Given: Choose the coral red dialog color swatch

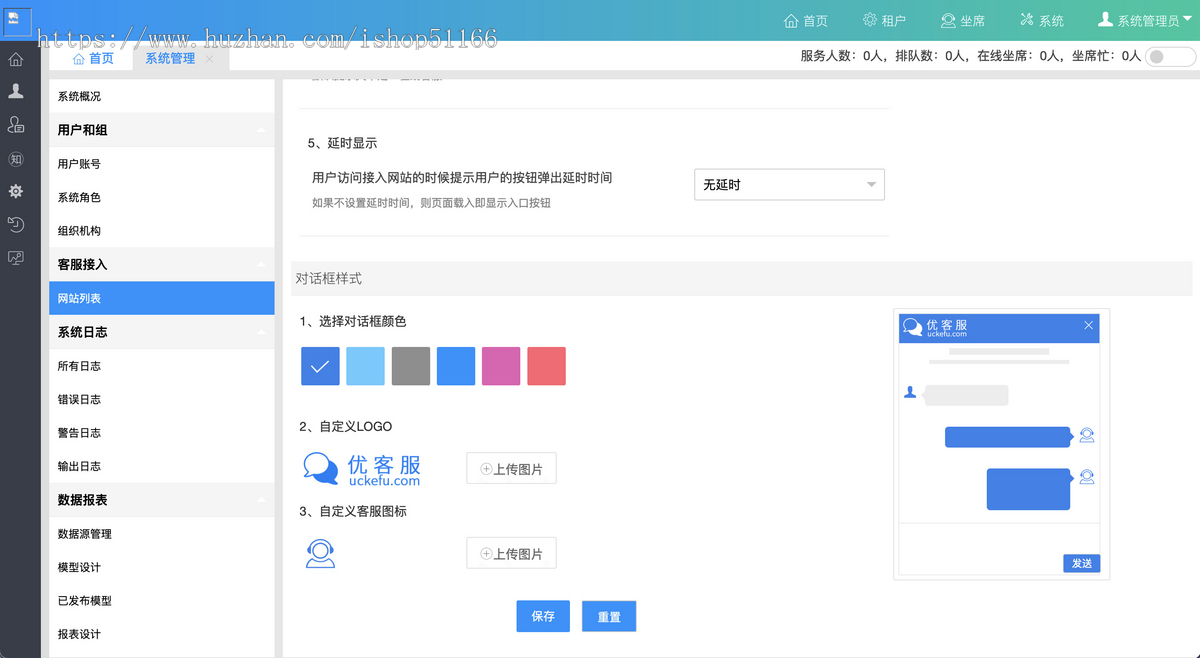Looking at the screenshot, I should 547,366.
